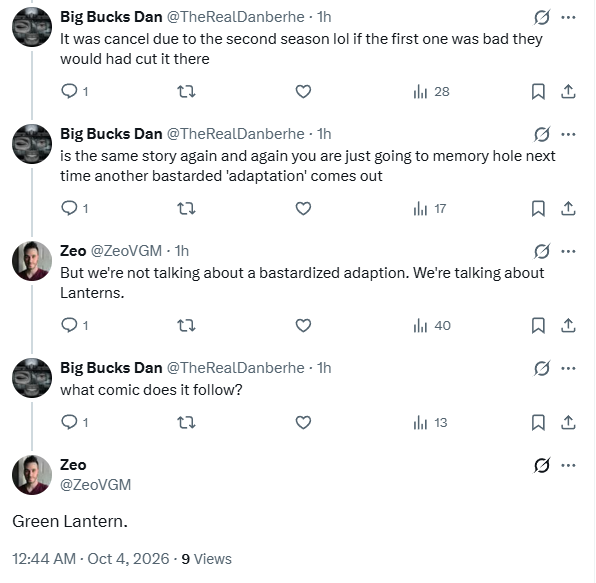The image size is (596, 583).
Task: Open more options on Zeo's Lanterns reply
Action: click(568, 251)
